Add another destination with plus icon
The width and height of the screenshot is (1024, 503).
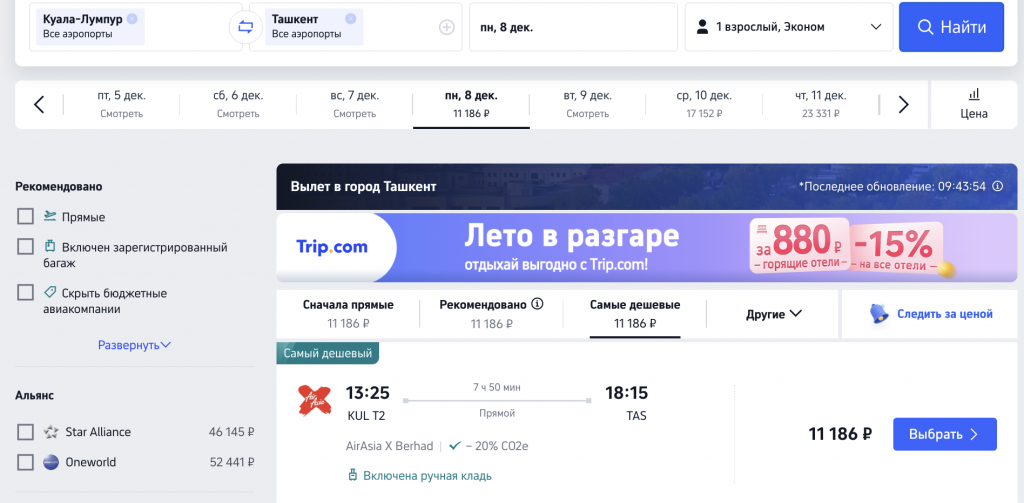447,27
